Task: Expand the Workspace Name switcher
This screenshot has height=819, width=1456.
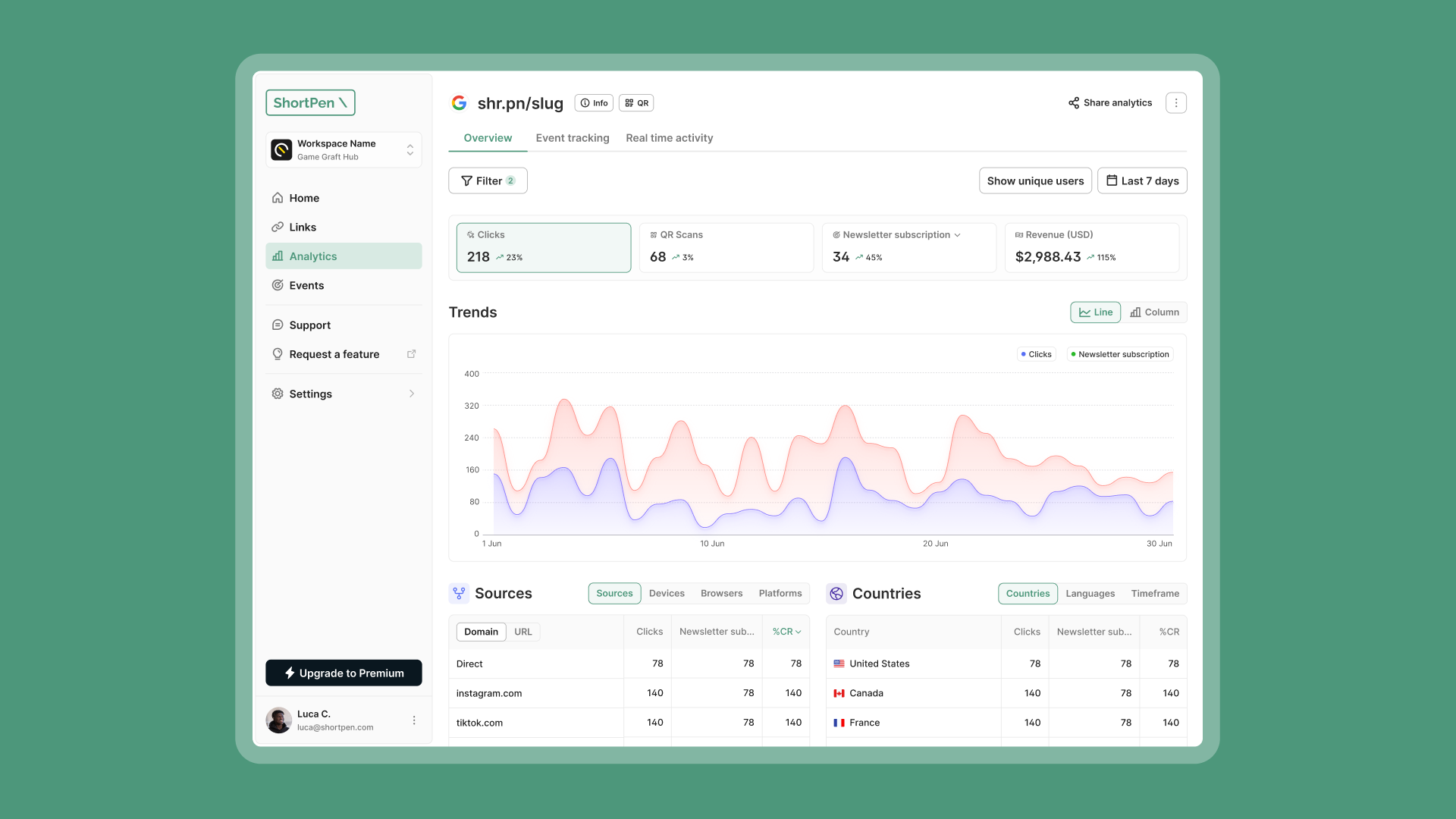Action: pyautogui.click(x=409, y=150)
